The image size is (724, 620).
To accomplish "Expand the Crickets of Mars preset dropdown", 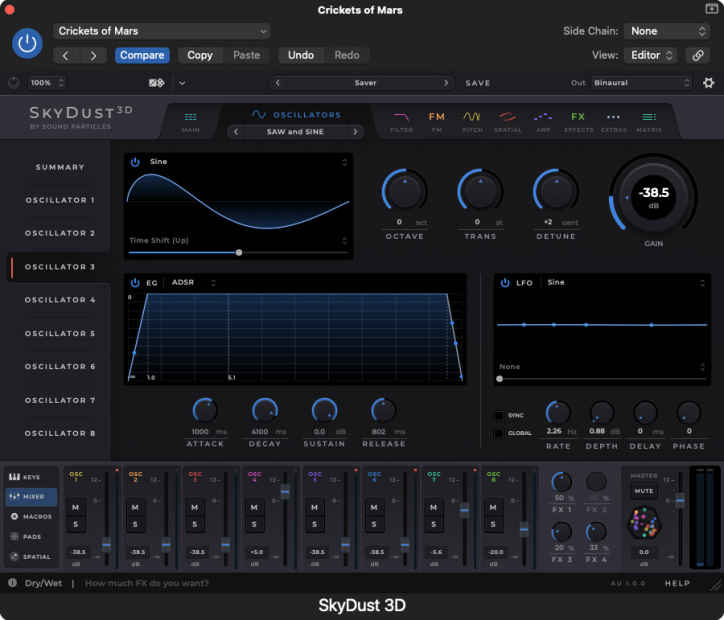I will pos(162,31).
